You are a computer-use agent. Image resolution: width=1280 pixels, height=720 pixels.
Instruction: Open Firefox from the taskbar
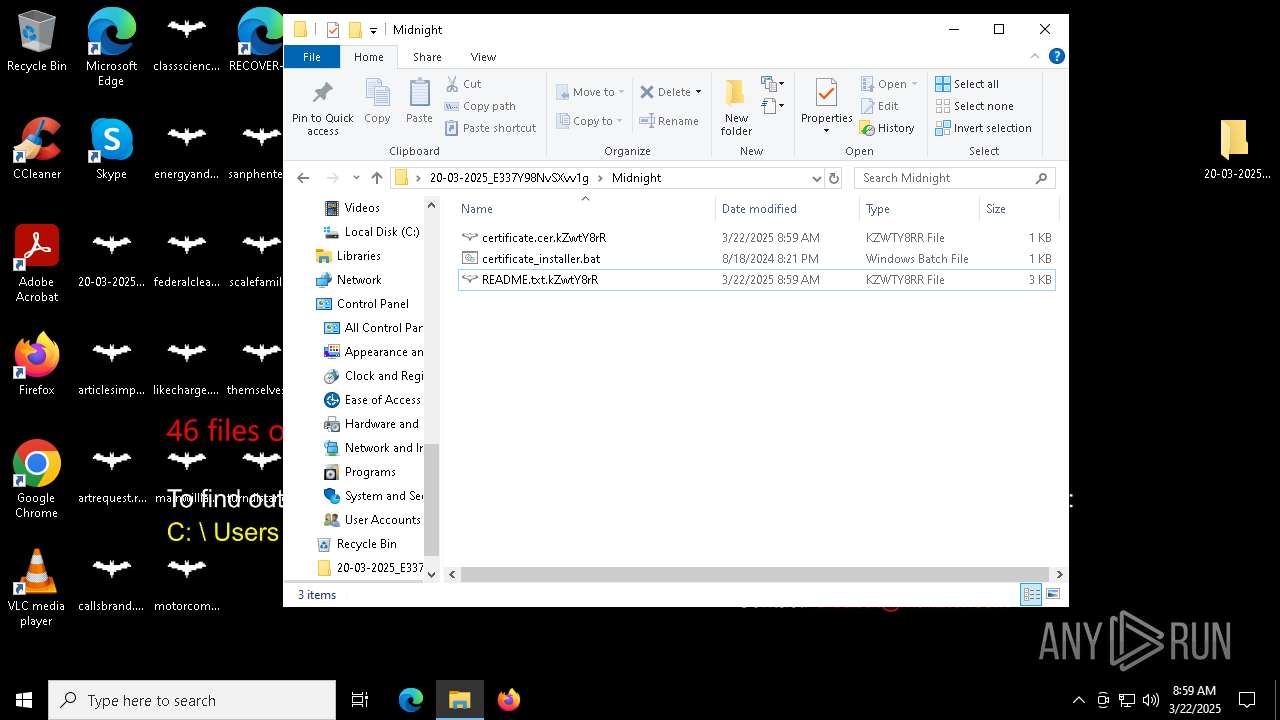coord(509,700)
